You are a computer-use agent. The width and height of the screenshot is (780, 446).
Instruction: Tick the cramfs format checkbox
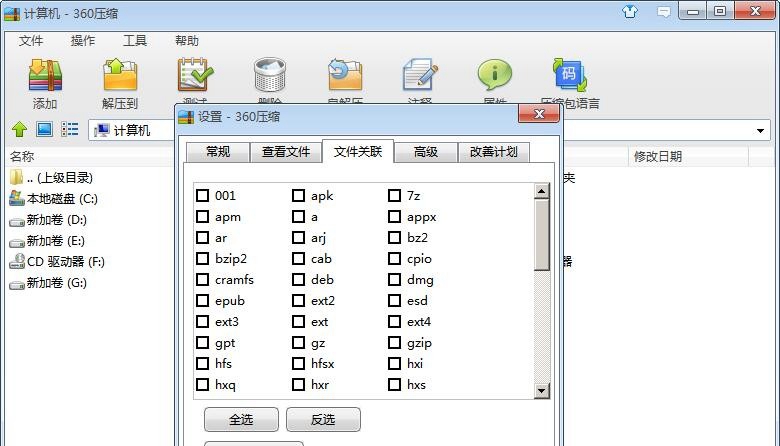click(x=202, y=279)
